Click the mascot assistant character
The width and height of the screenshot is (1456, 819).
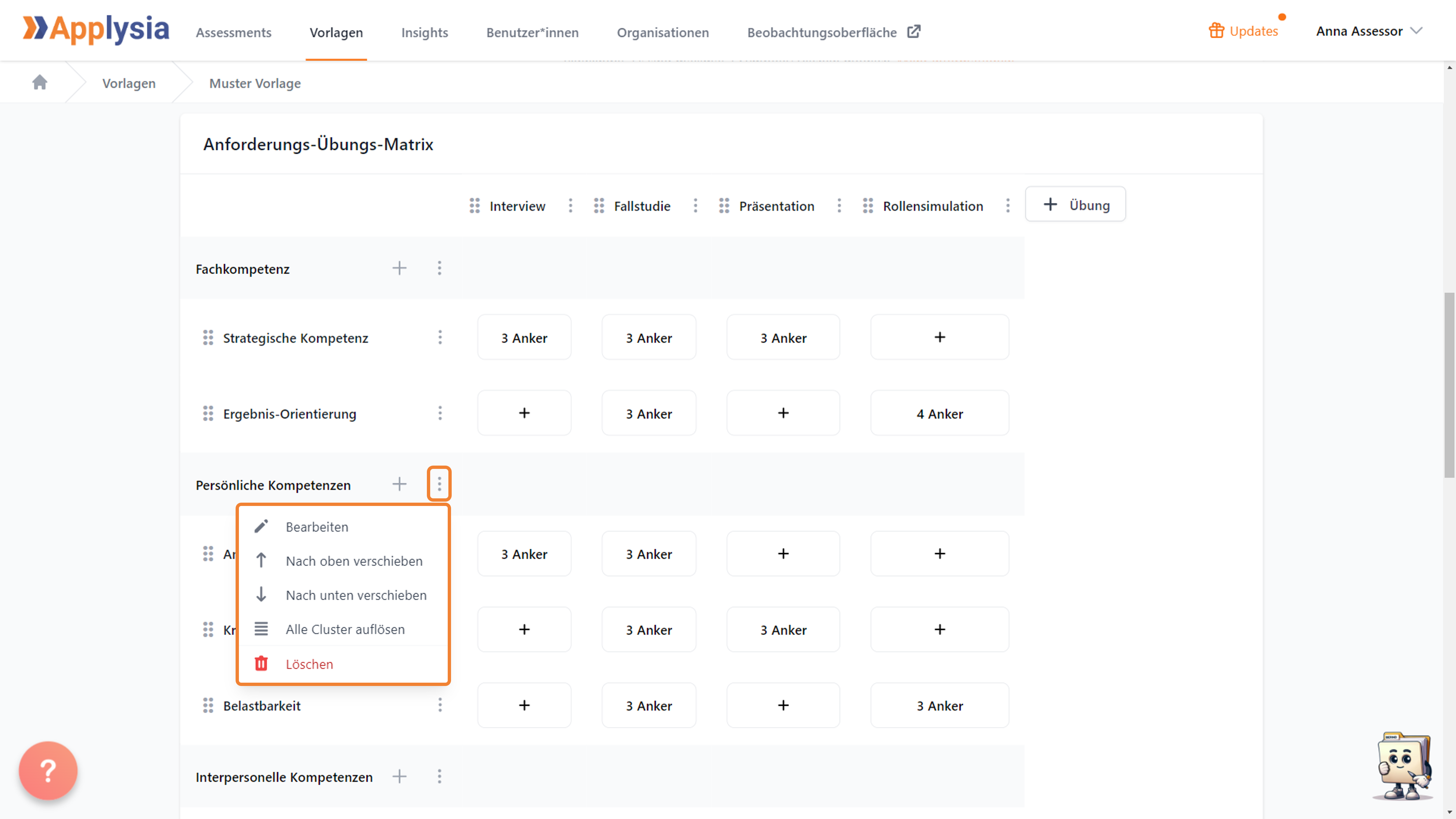click(1403, 766)
